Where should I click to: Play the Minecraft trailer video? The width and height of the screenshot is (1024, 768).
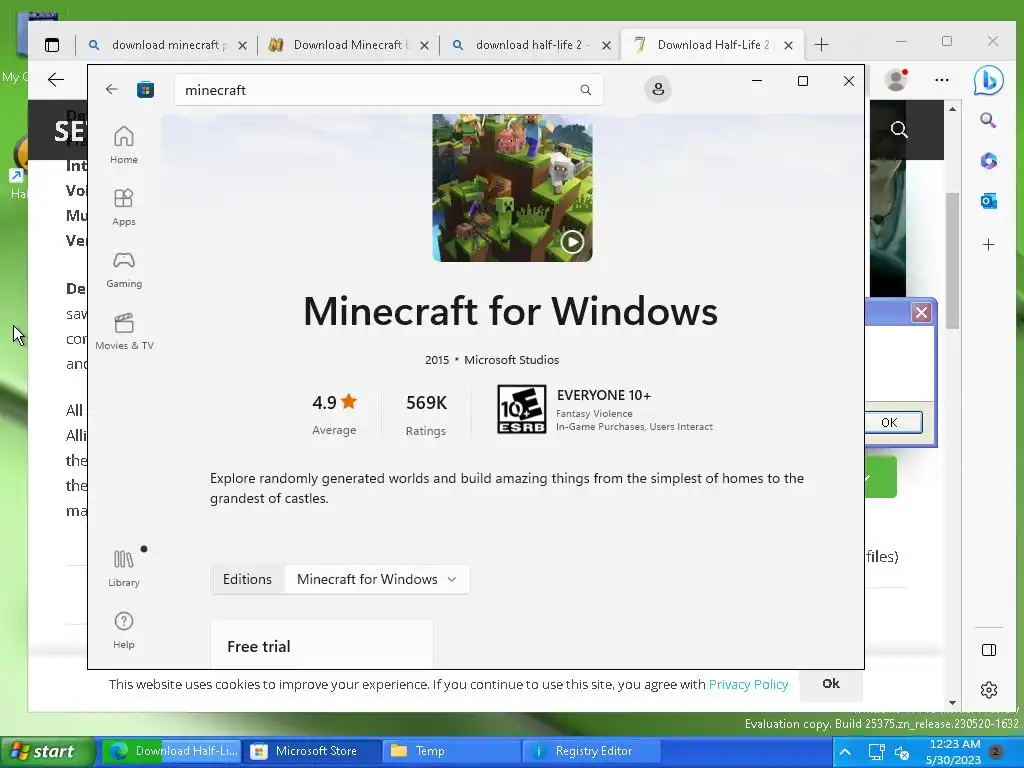point(572,242)
